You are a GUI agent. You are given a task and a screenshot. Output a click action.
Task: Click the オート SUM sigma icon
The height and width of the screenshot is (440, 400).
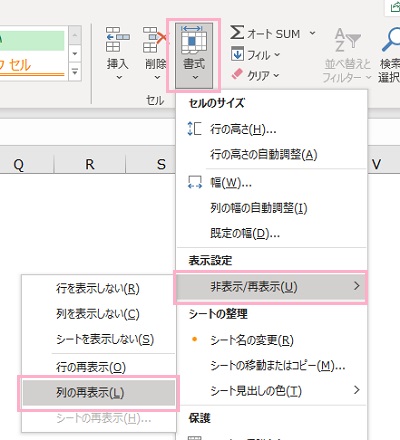(237, 33)
